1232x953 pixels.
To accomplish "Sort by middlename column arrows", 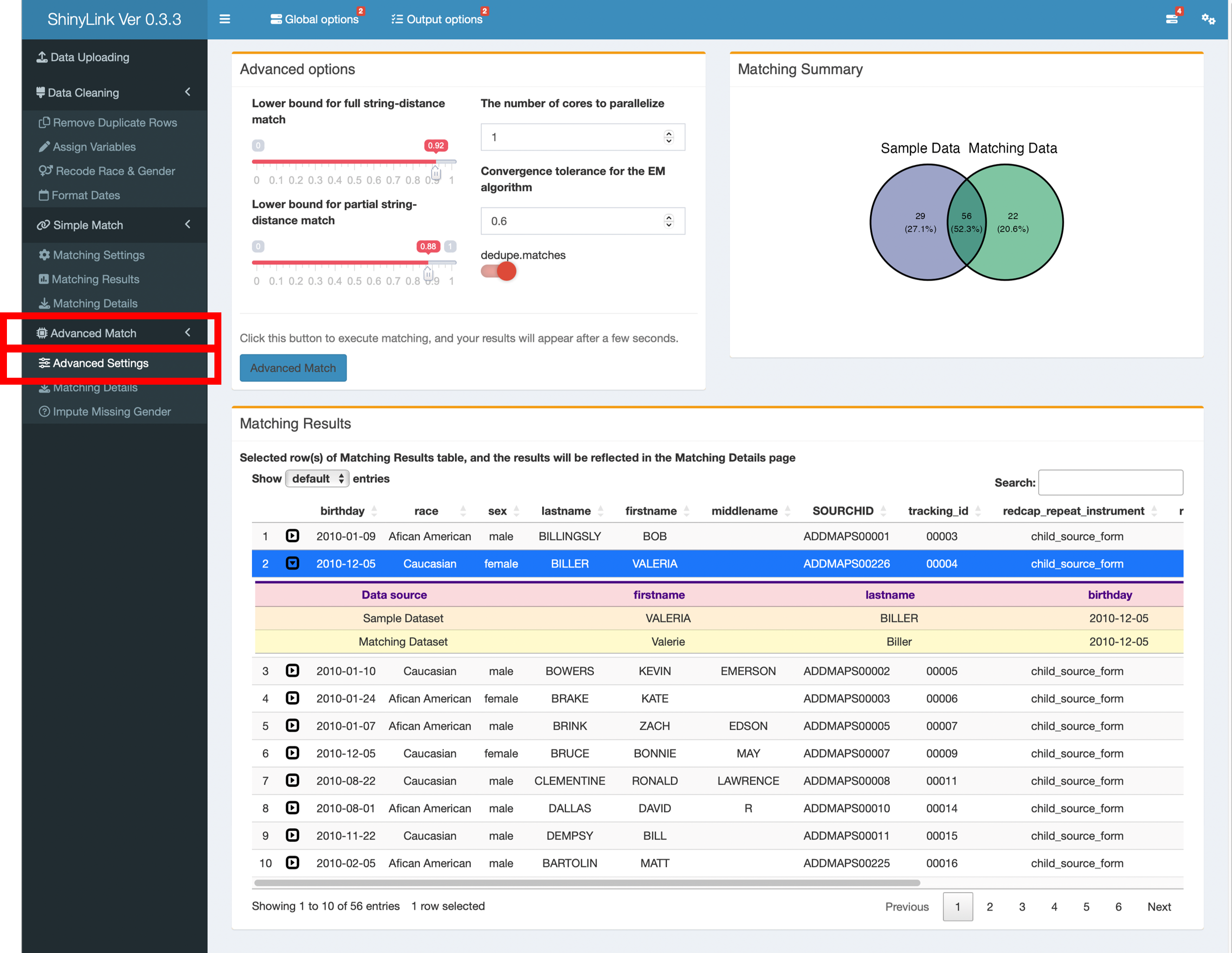I will click(x=787, y=511).
